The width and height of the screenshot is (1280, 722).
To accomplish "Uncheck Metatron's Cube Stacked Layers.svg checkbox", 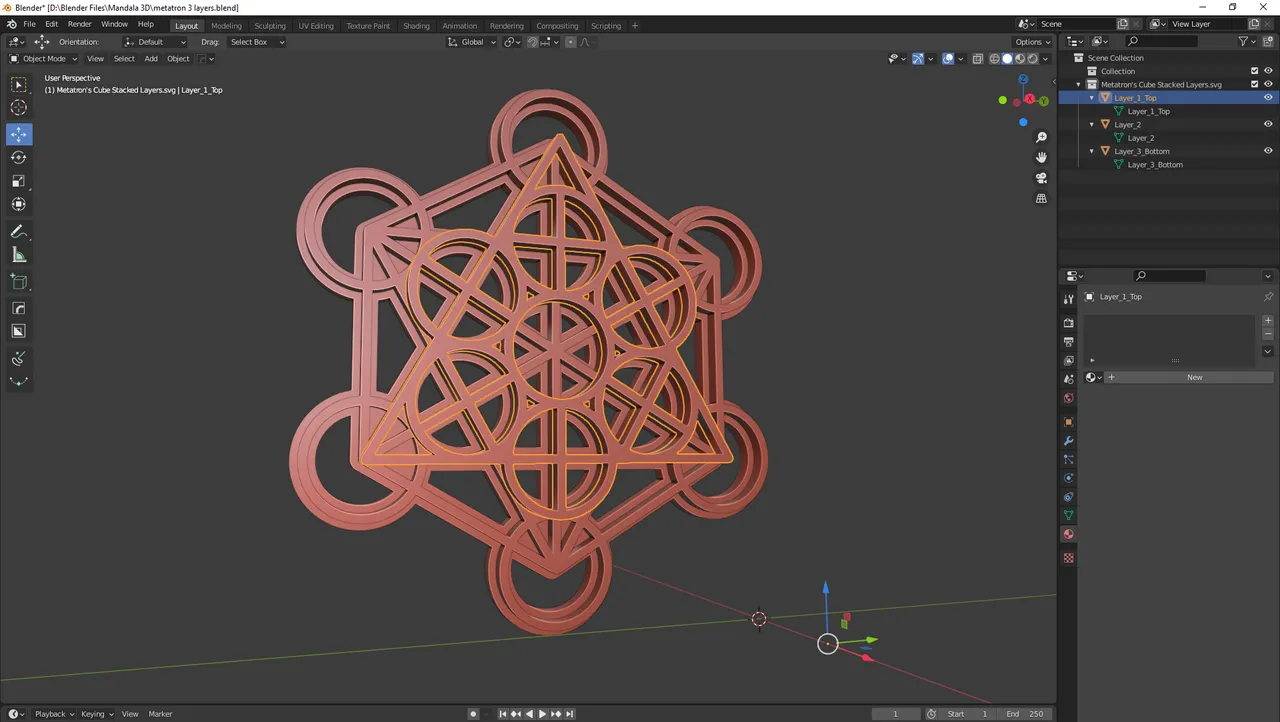I will point(1255,84).
